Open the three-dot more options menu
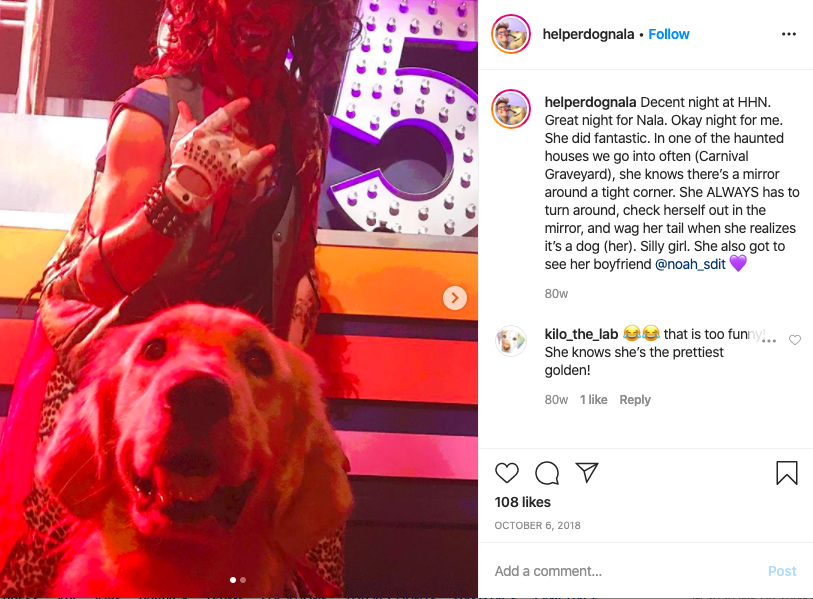 pos(789,34)
